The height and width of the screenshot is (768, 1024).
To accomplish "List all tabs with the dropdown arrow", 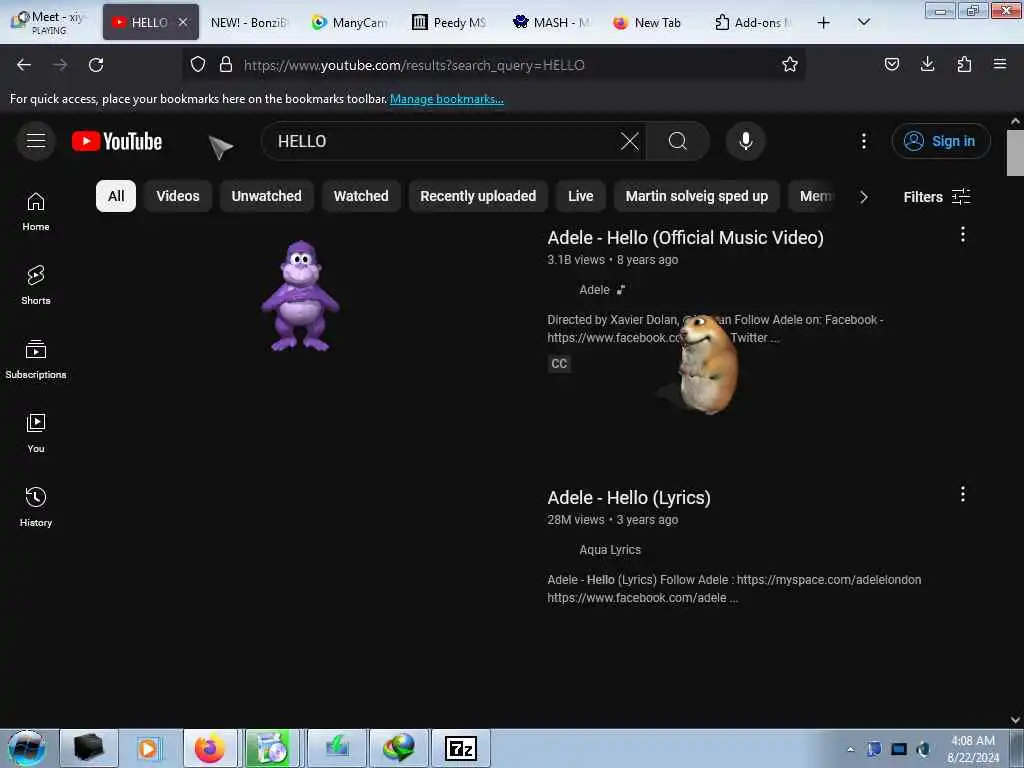I will (x=863, y=22).
